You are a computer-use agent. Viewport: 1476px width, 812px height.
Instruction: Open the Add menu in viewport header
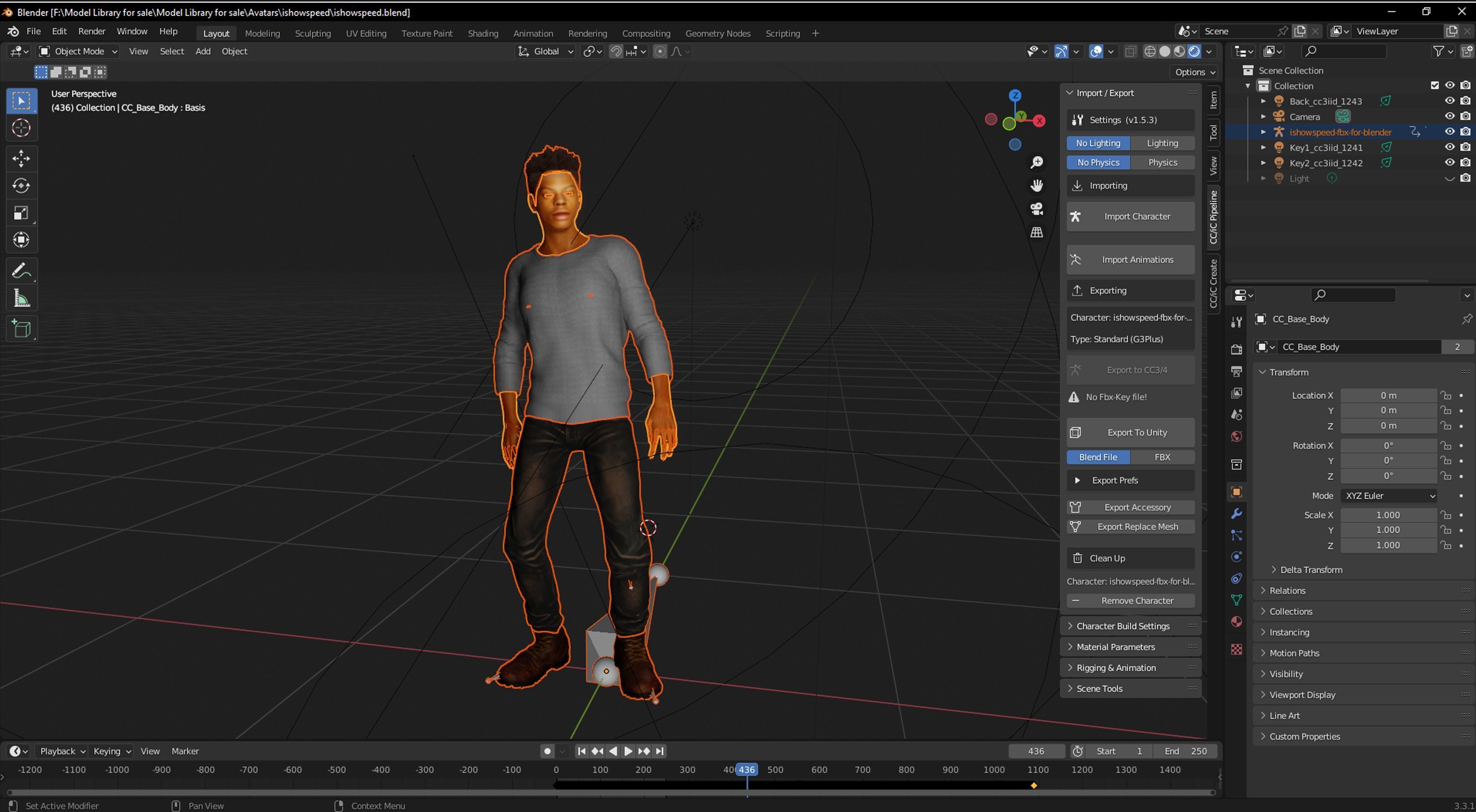point(203,52)
